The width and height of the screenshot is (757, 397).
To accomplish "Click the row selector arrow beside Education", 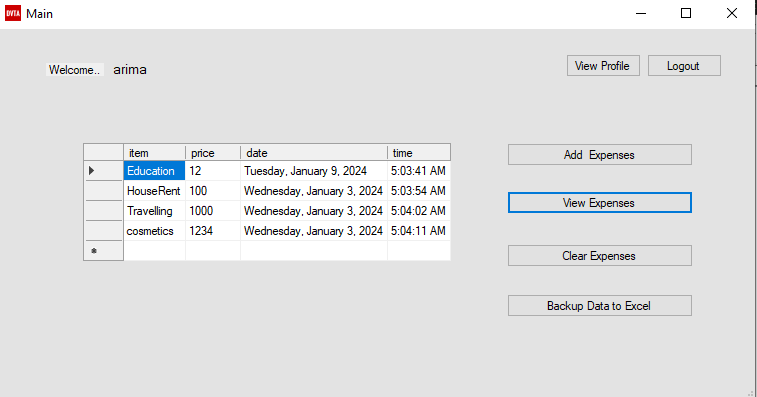I will (103, 170).
